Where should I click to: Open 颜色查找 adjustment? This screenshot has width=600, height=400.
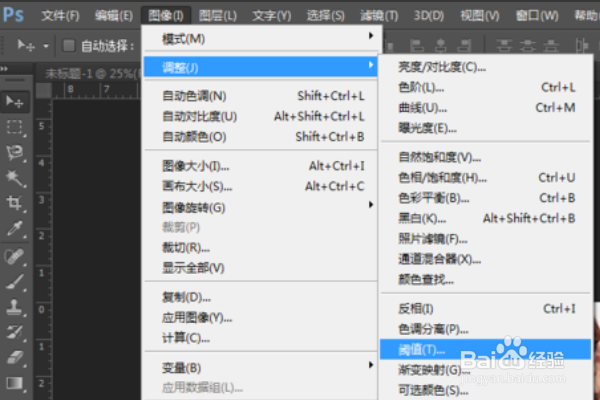coord(486,279)
